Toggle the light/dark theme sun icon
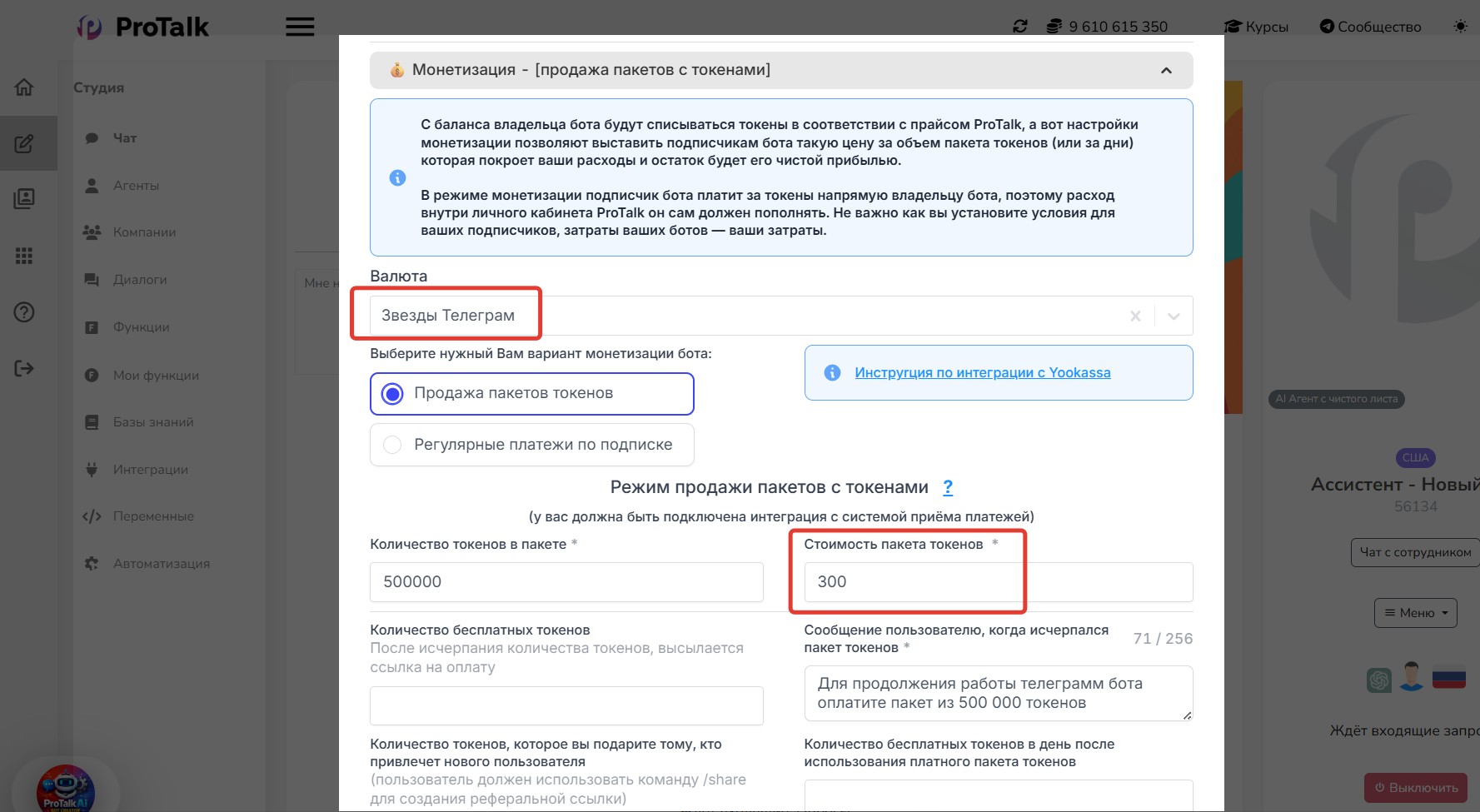Image resolution: width=1480 pixels, height=812 pixels. pos(1460,27)
